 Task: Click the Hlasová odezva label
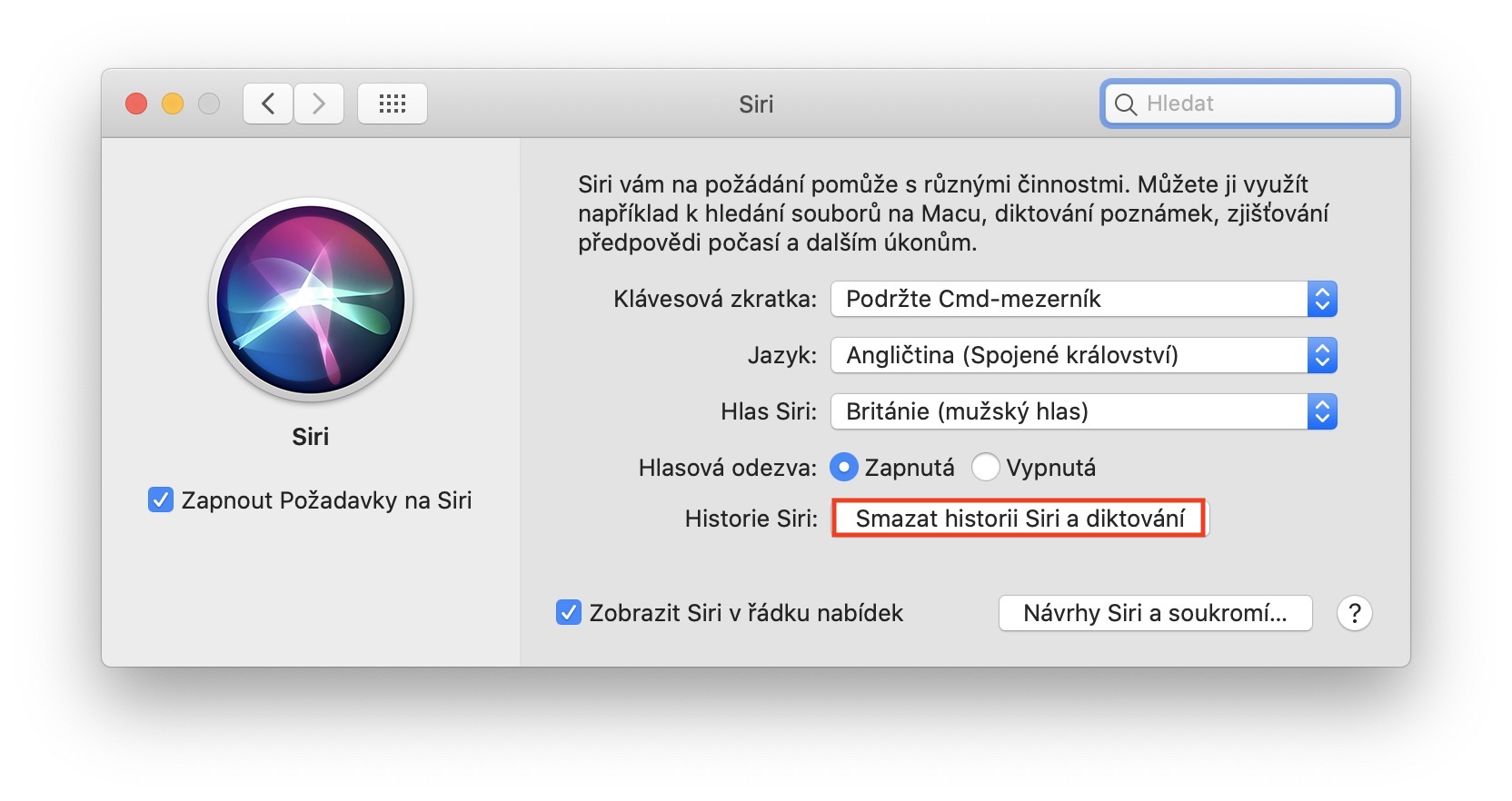(x=728, y=468)
